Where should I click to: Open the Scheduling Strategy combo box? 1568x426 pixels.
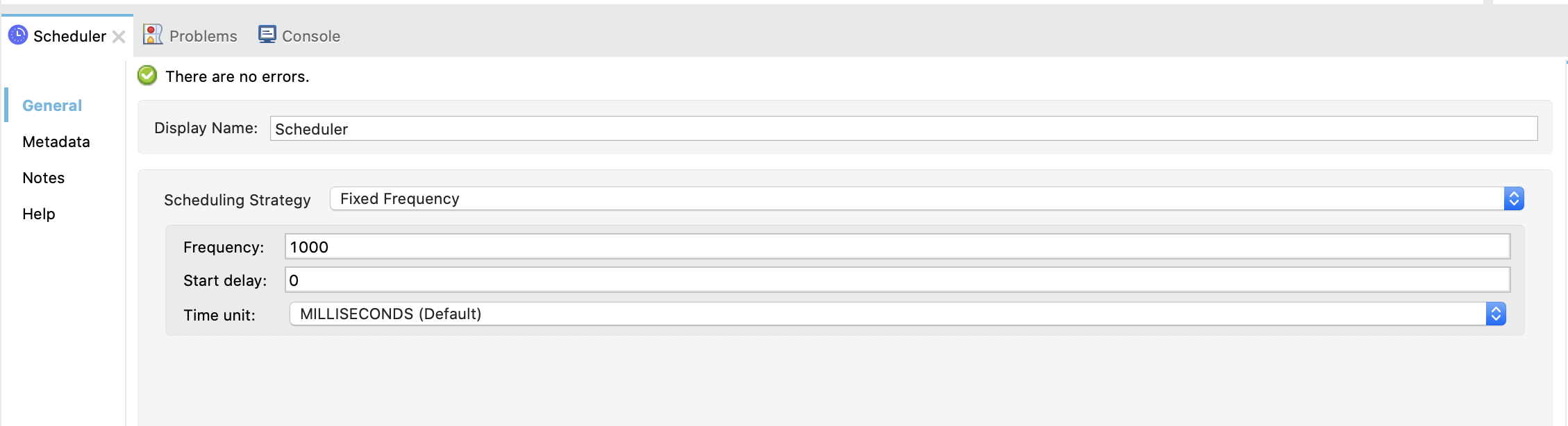click(x=903, y=198)
